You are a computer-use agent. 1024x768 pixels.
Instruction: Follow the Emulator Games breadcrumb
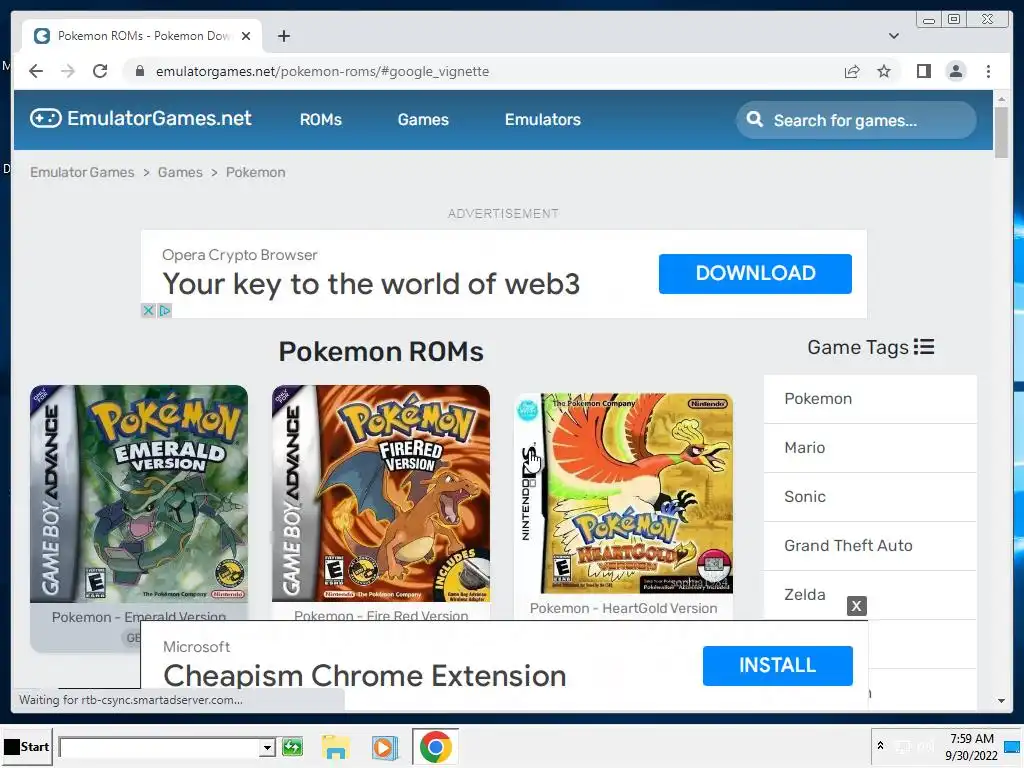82,172
